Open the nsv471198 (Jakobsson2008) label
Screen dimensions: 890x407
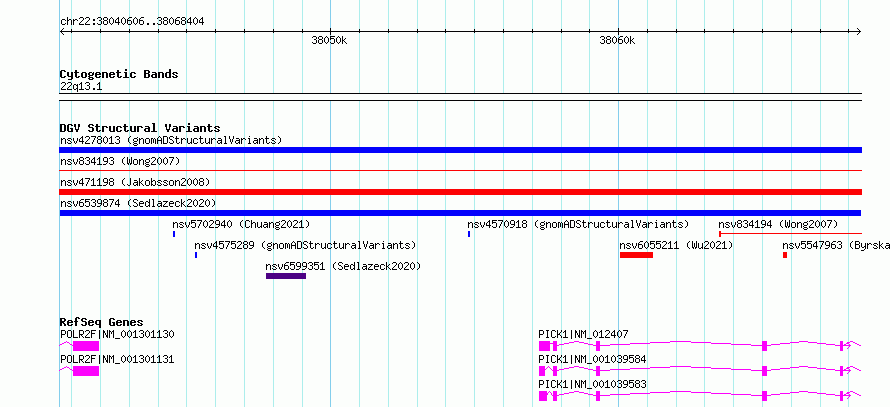(135, 182)
